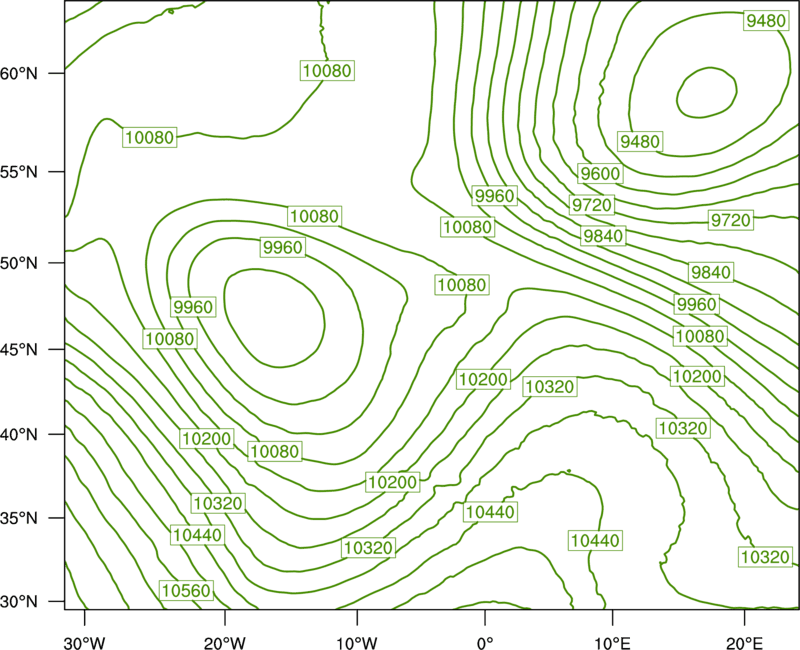The image size is (800, 650).
Task: Click the 0° longitude axis label
Action: point(485,642)
